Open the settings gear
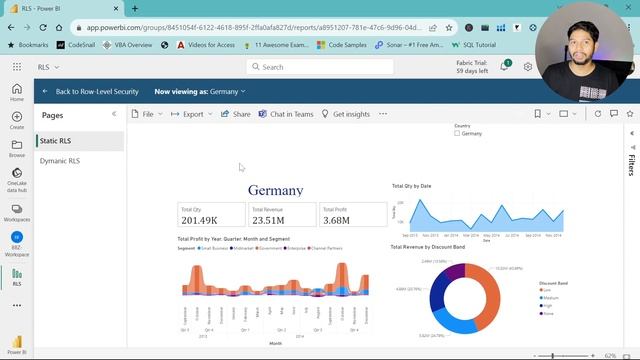The width and height of the screenshot is (640, 360). 528,67
